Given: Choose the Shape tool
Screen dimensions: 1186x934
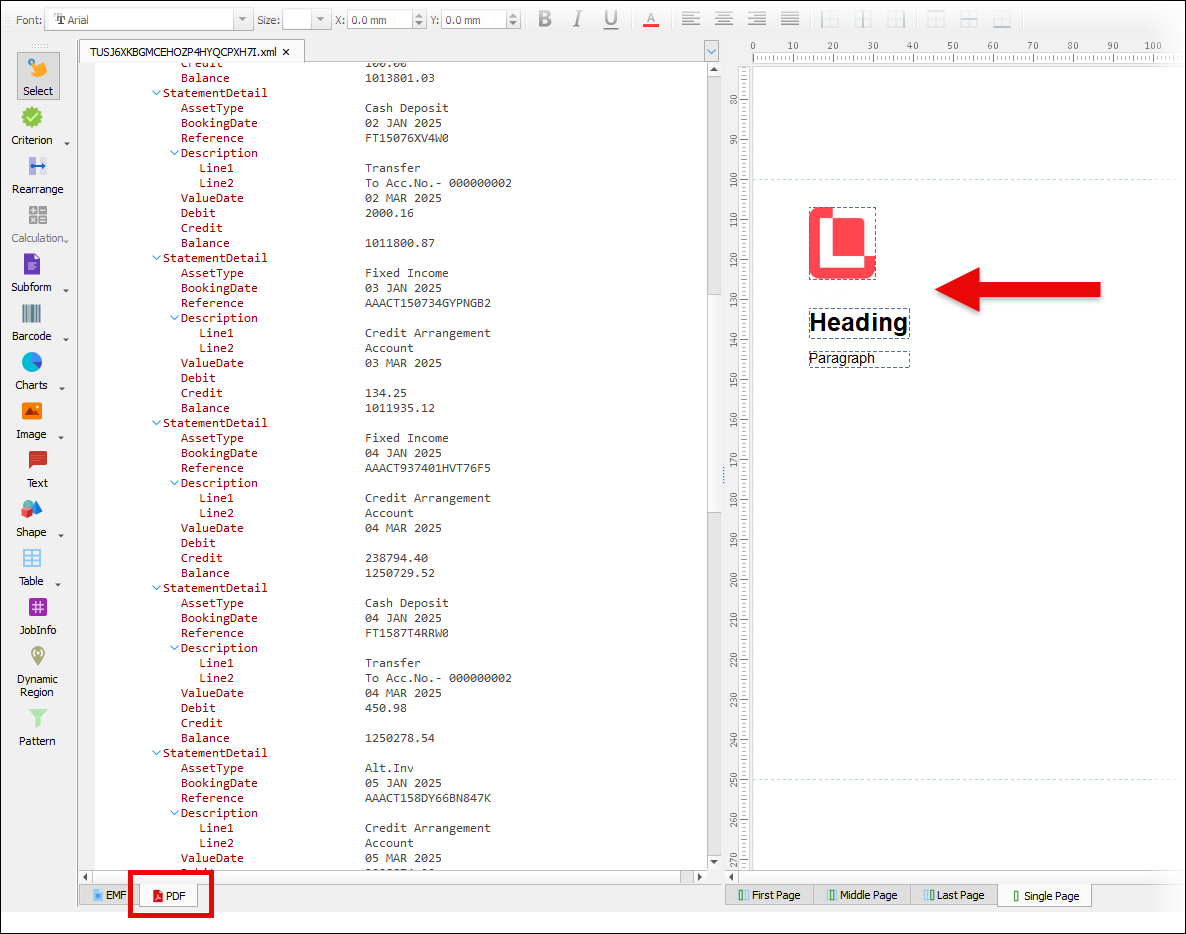Looking at the screenshot, I should [32, 519].
